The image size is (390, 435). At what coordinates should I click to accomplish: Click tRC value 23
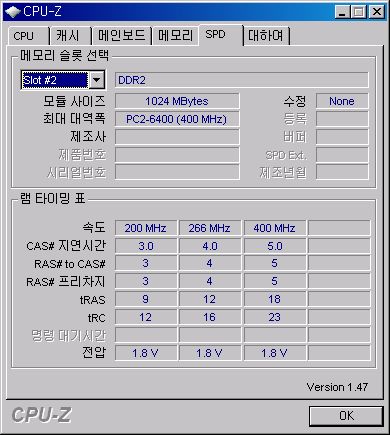click(275, 317)
